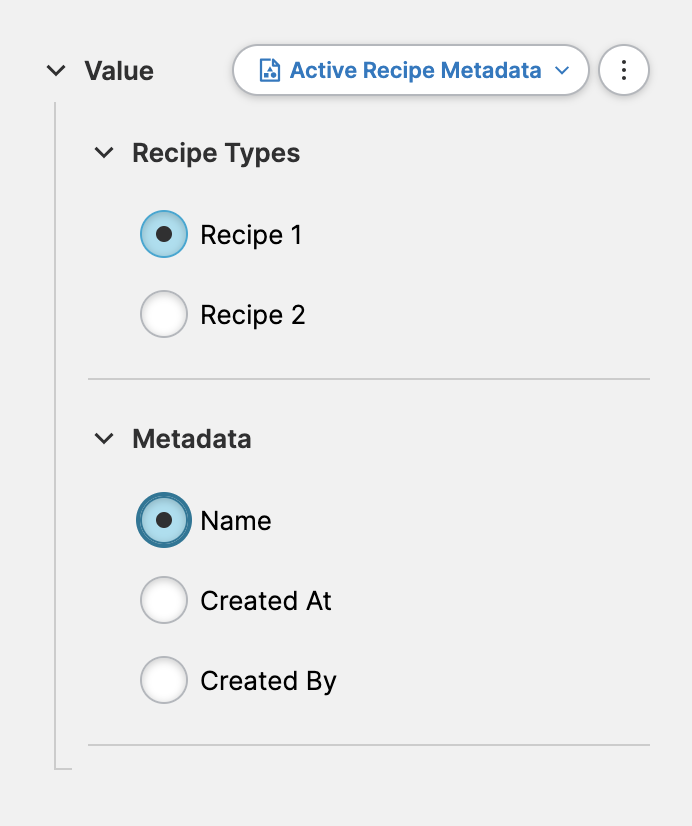Select the Name radio button
Viewport: 692px width, 826px height.
(x=164, y=520)
